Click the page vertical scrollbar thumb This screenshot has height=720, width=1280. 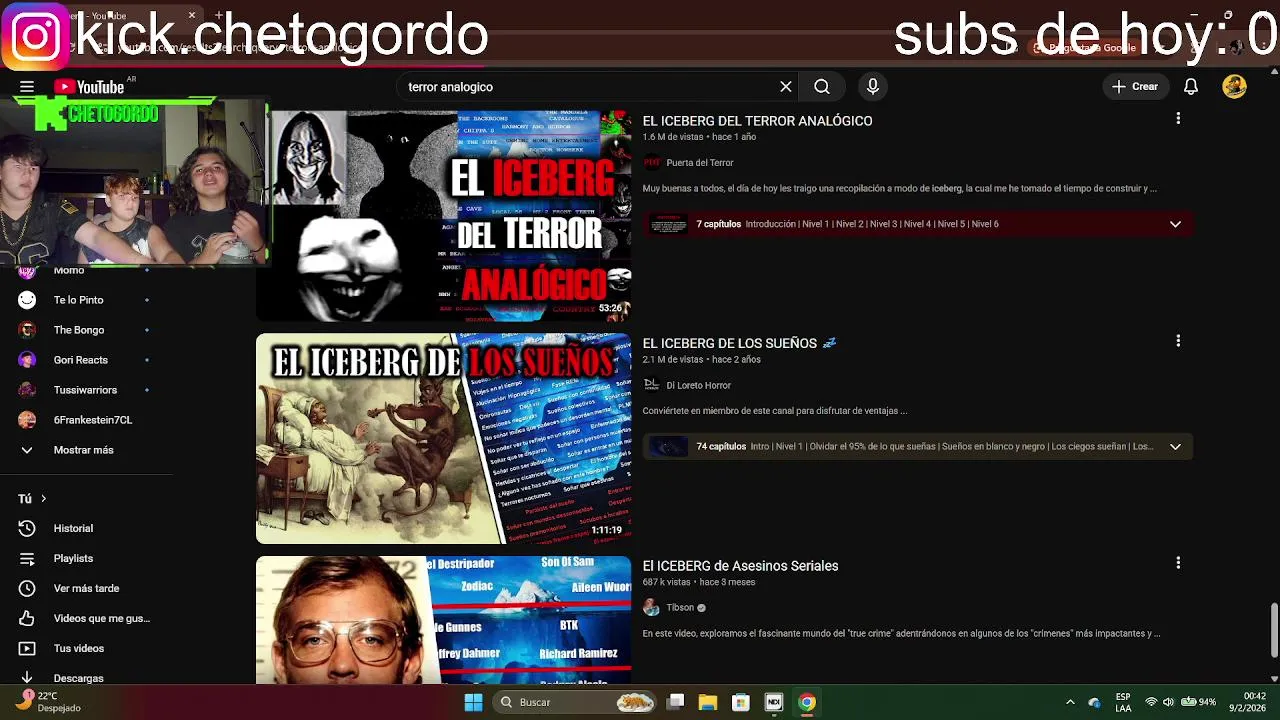coord(1274,630)
